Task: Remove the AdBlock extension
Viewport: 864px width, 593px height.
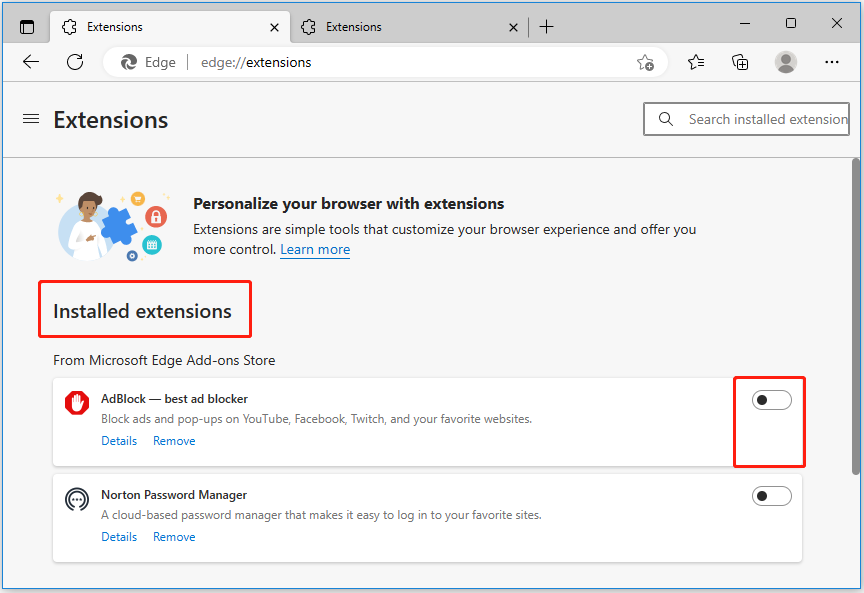Action: tap(174, 441)
